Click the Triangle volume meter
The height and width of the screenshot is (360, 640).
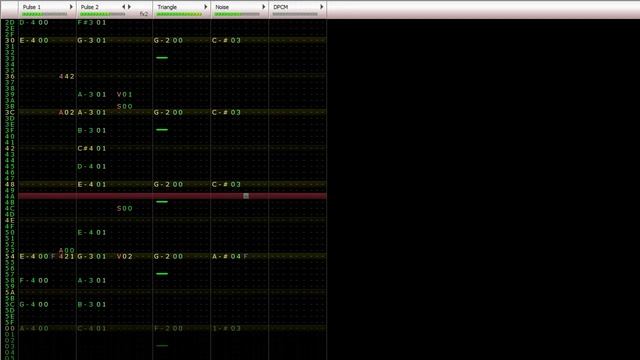(180, 14)
